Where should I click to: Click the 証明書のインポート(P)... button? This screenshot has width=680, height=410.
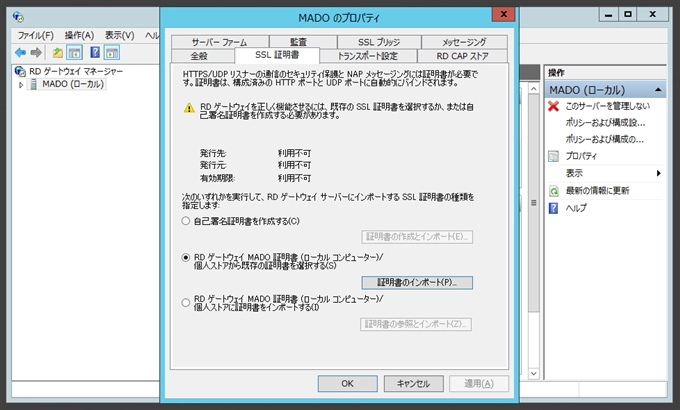tap(417, 282)
